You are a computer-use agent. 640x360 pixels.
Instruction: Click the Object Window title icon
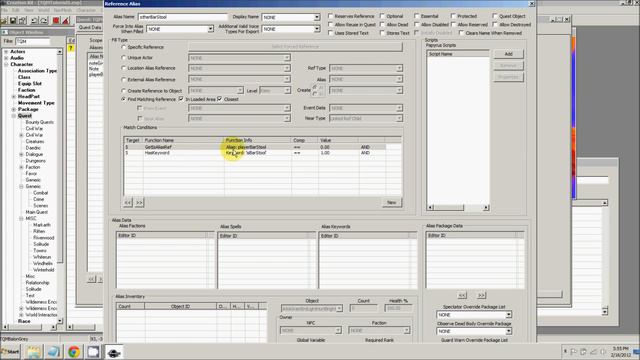pyautogui.click(x=5, y=32)
